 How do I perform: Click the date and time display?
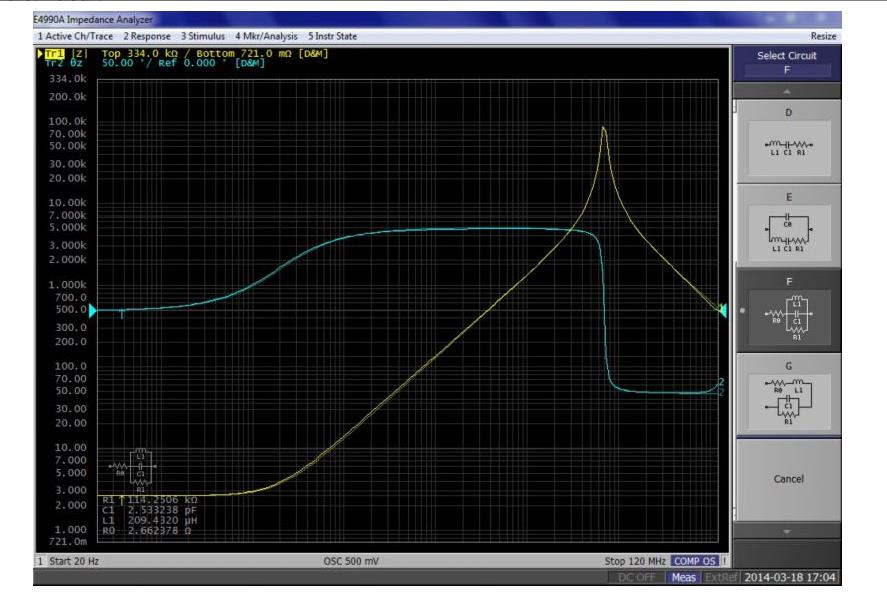(790, 578)
